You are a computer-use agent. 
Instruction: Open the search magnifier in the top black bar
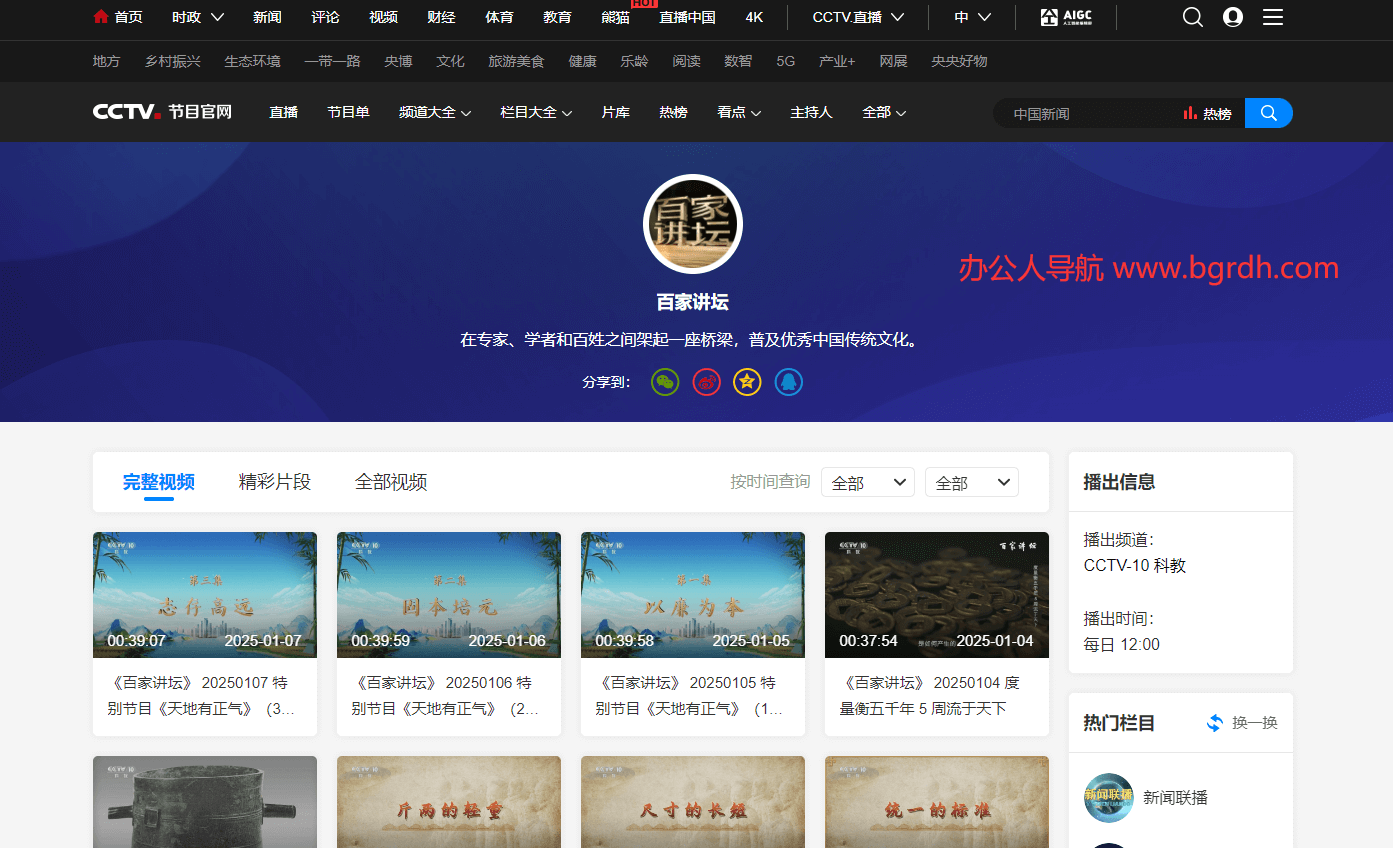[x=1192, y=17]
